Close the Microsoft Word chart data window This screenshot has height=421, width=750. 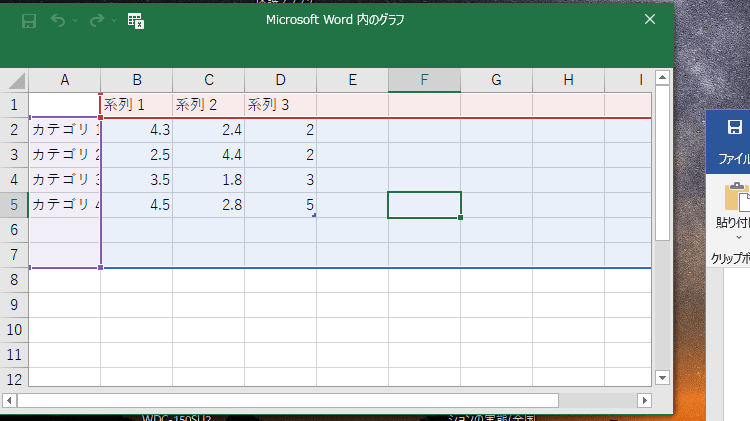coord(650,19)
